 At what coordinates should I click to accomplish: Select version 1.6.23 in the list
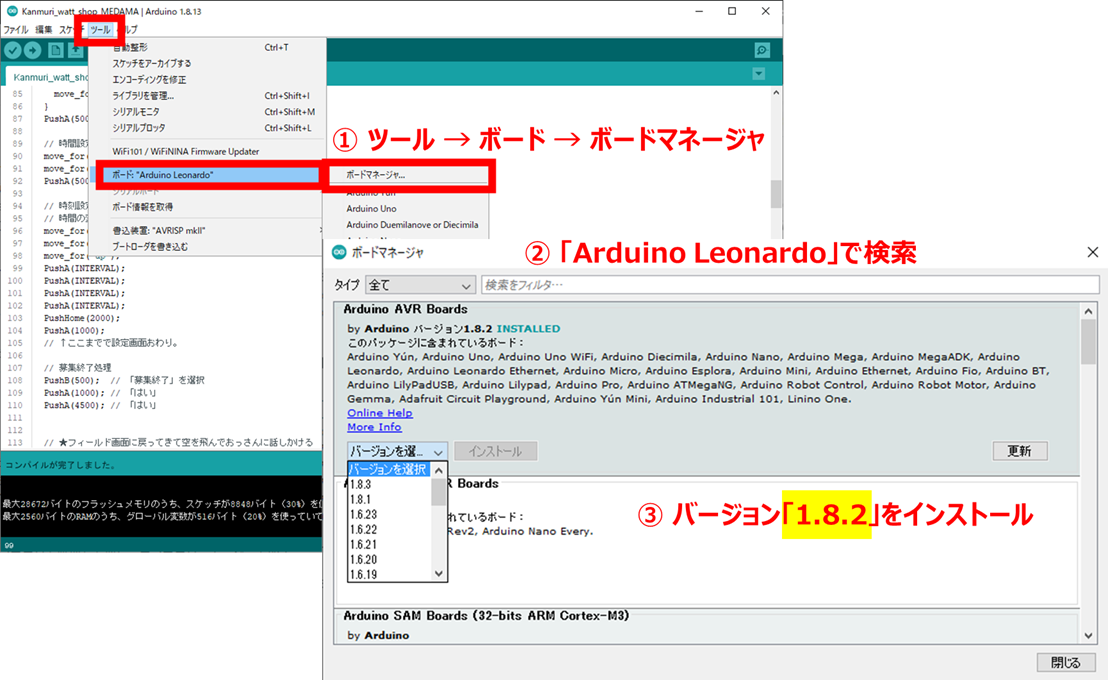[x=389, y=515]
